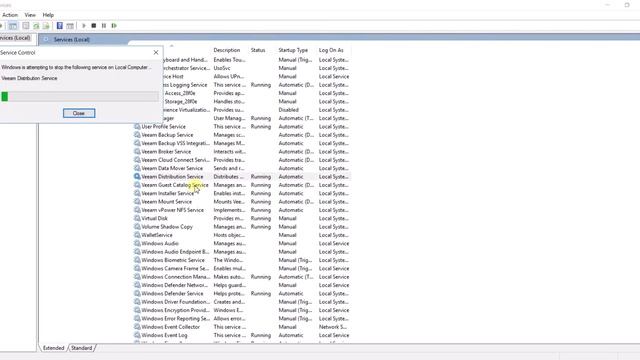Dismiss the Service Control dialog with X
Viewport: 640px width, 360px height.
(x=156, y=52)
